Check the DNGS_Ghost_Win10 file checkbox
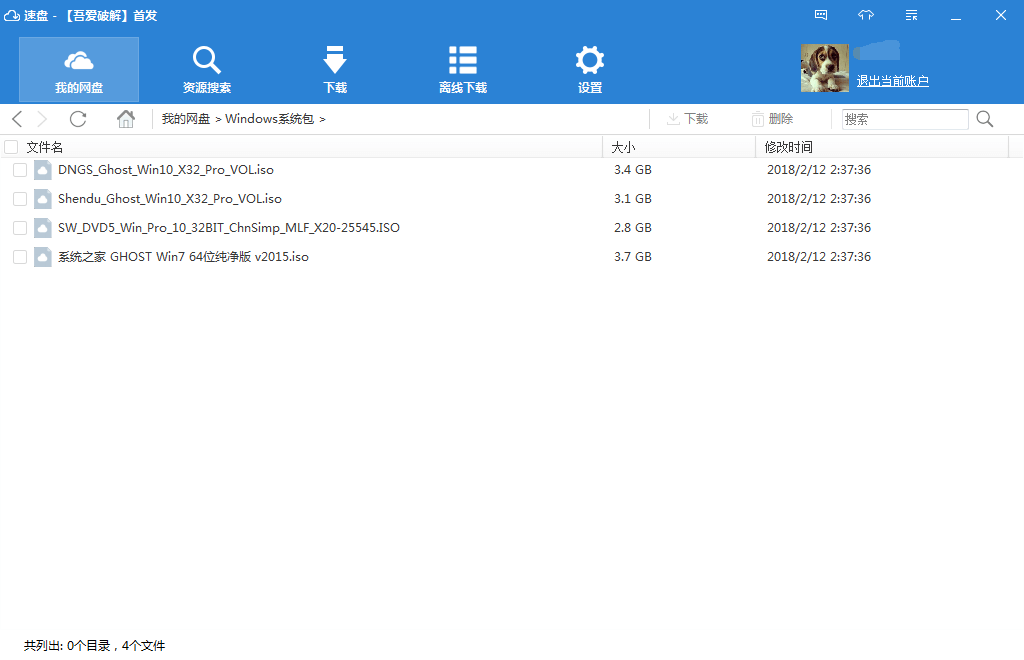Screen dimensions: 1024x660 point(20,170)
